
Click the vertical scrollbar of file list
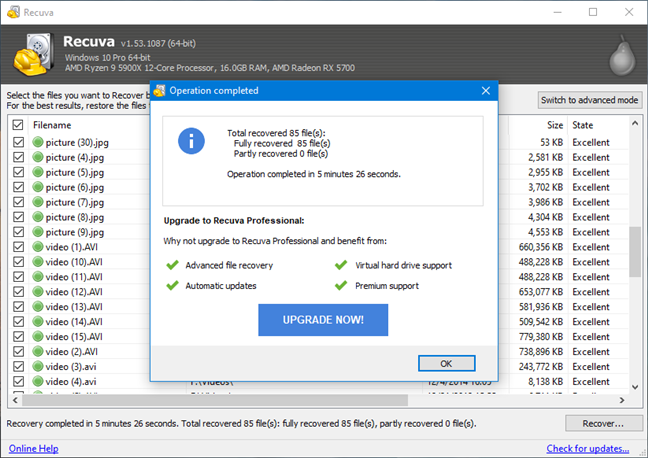(635, 250)
